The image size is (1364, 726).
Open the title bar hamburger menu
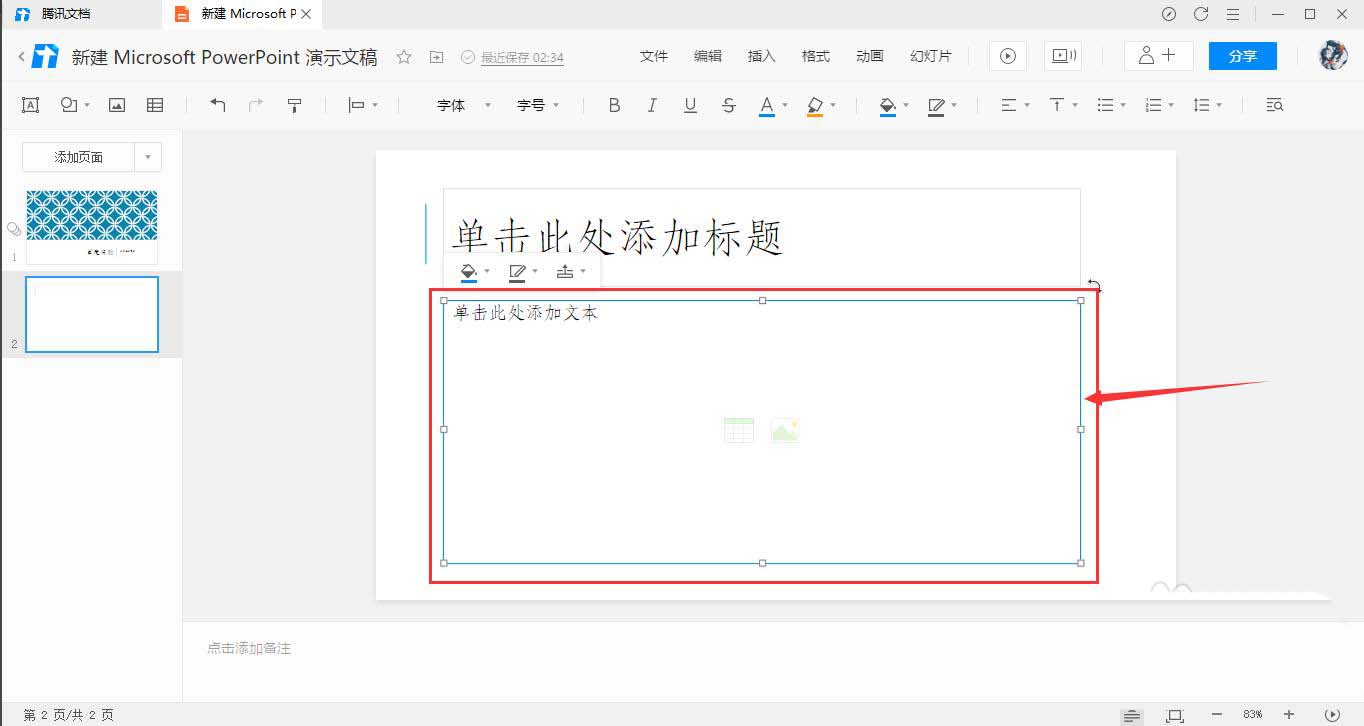point(1233,14)
